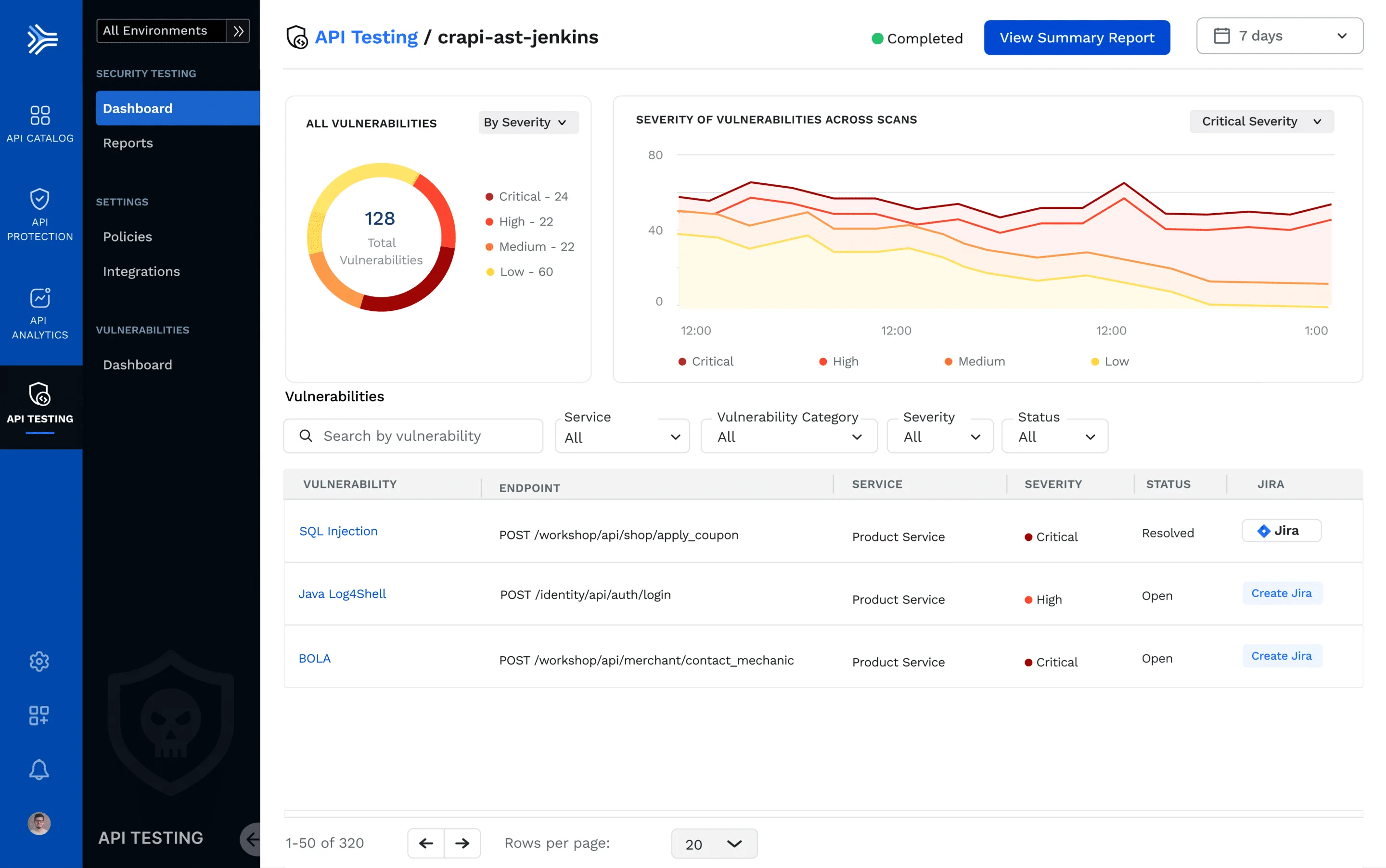Screen dimensions: 1386x868
Task: Open the Integrations settings page
Action: 141,271
